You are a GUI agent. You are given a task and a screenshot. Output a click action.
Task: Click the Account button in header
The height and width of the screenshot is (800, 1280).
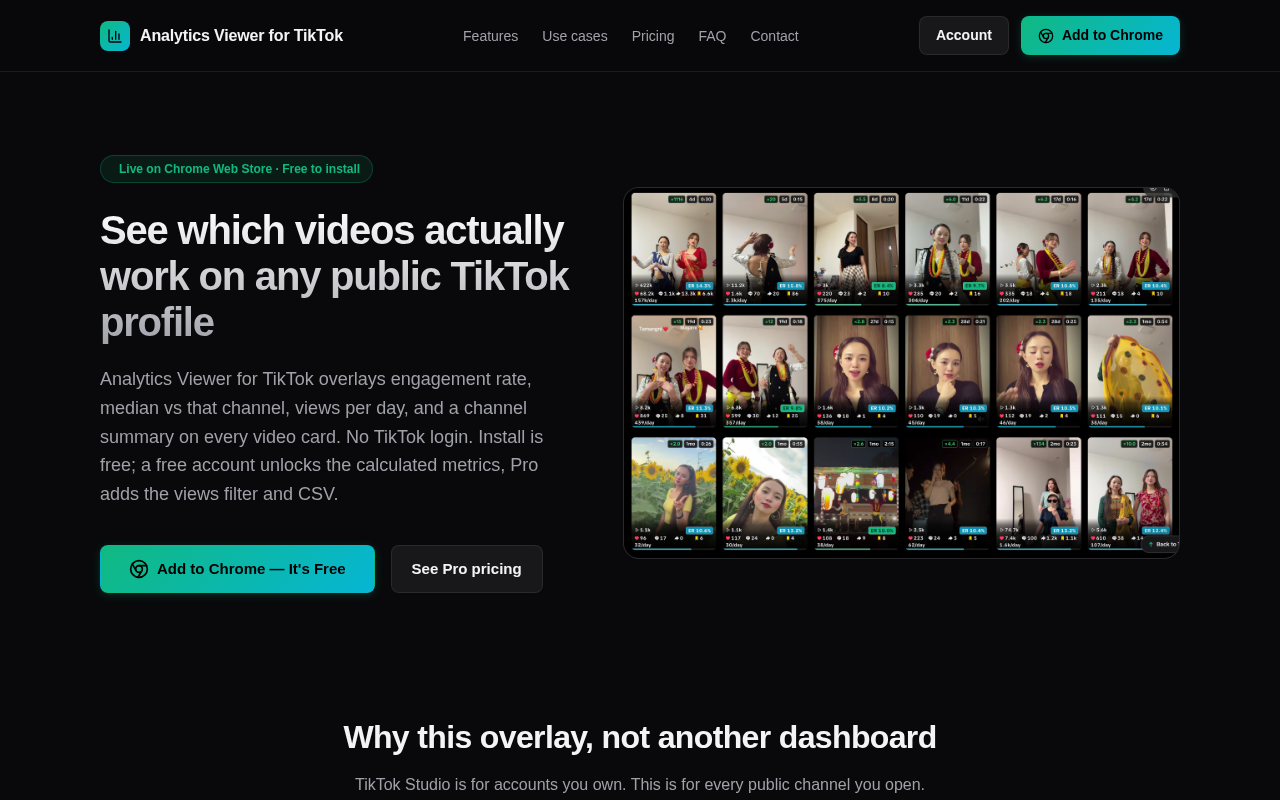964,35
